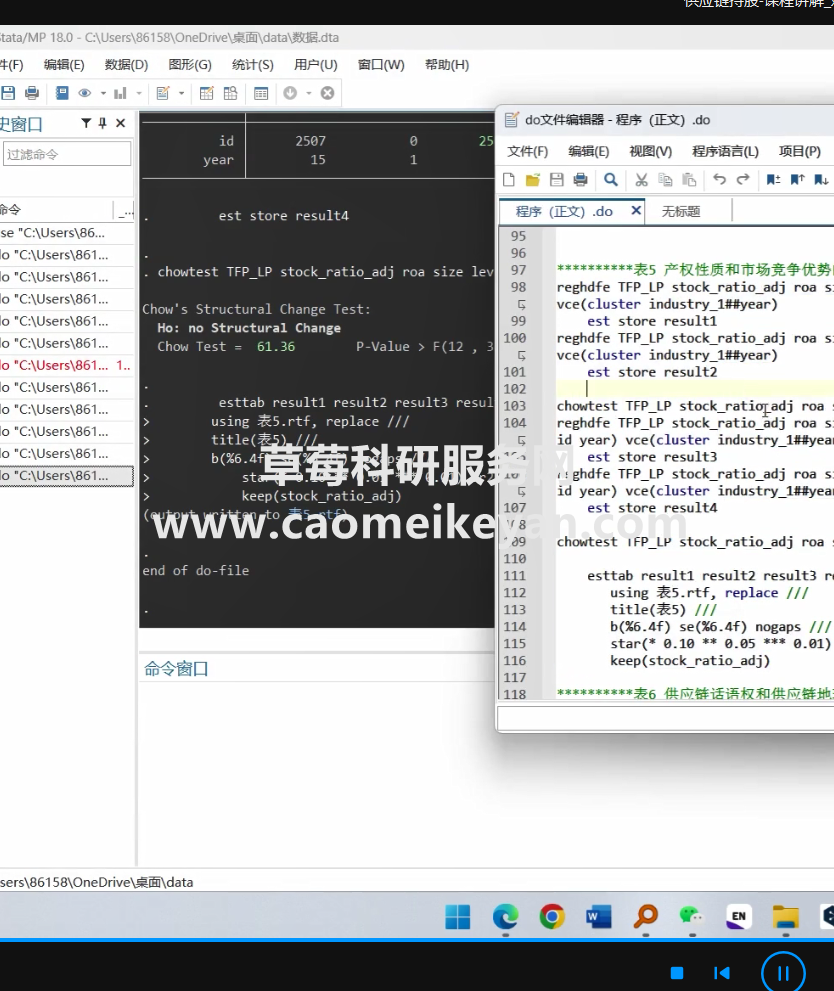Click the Undo arrow icon
834x991 pixels.
pyautogui.click(x=719, y=179)
